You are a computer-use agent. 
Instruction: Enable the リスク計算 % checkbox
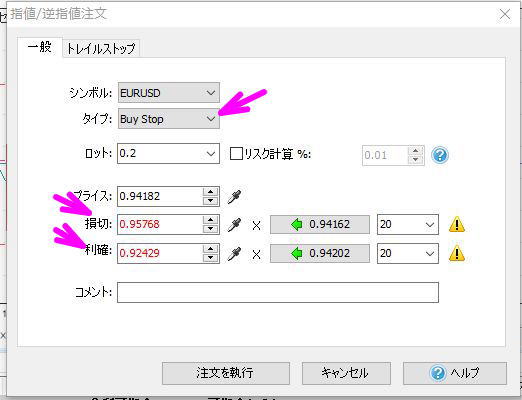[x=236, y=154]
